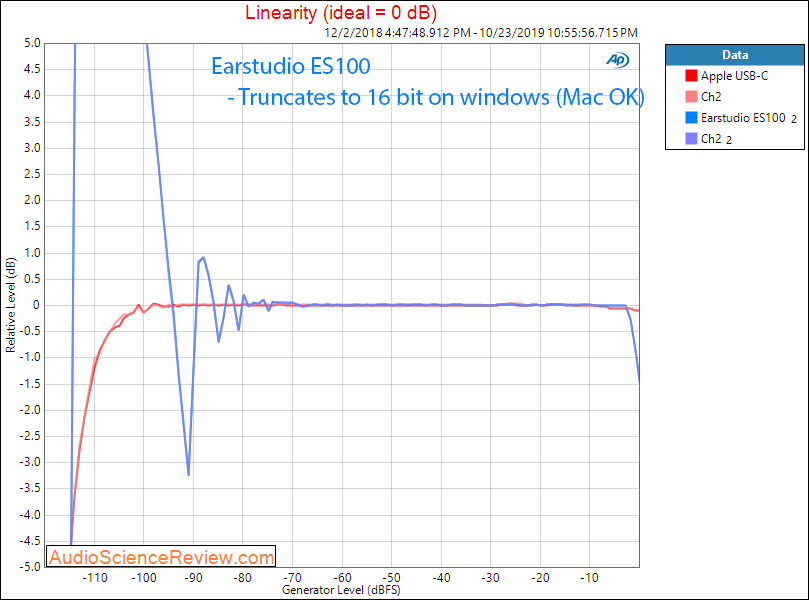Click the -110 tick on the horizontal axis
Viewport: 809px width, 600px height.
coord(95,578)
